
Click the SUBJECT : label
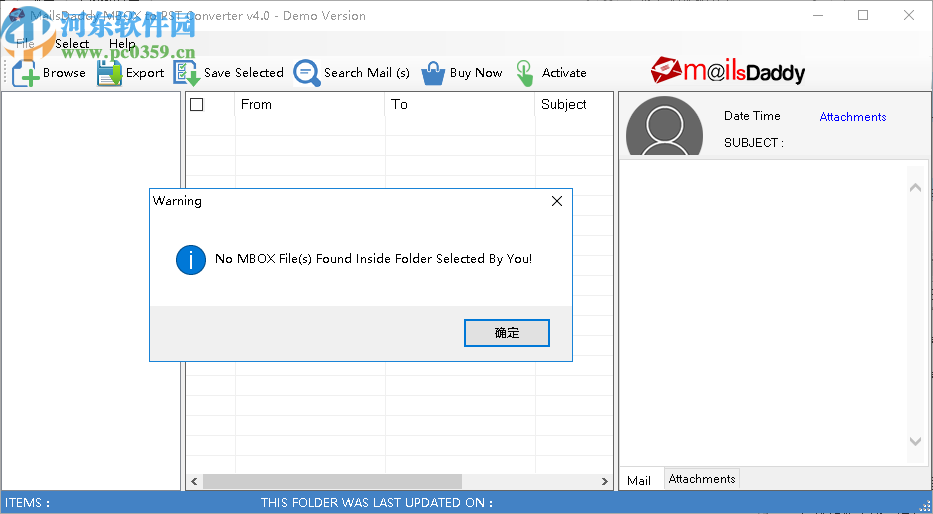[x=754, y=143]
